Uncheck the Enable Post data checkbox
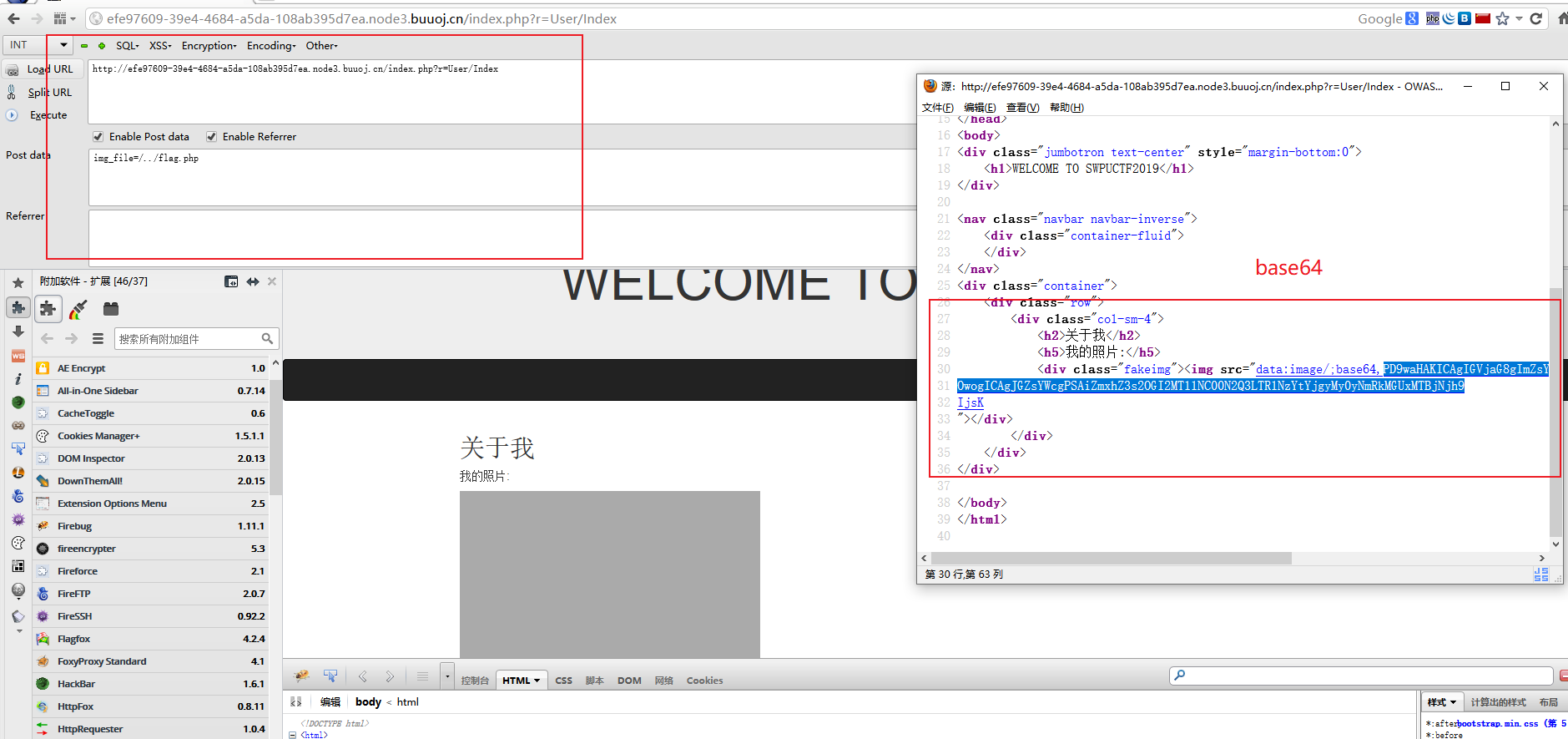Screen dimensions: 1568x739 tap(98, 137)
